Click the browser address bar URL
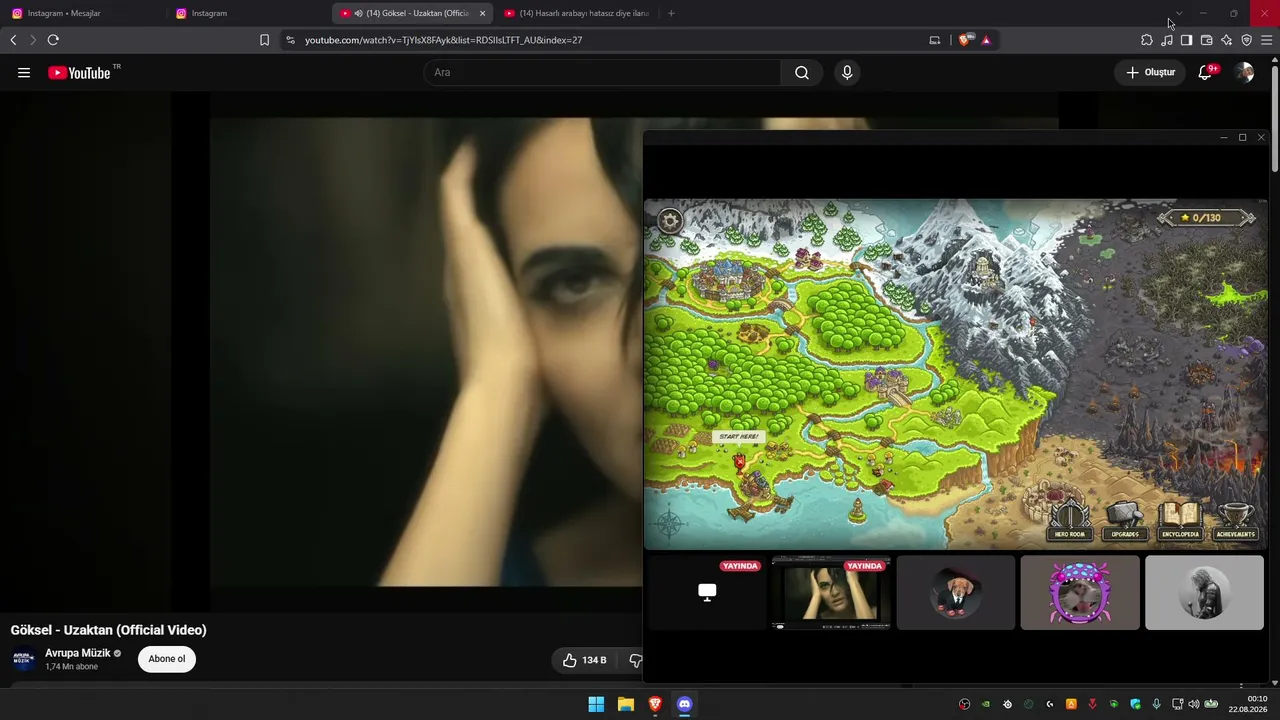 pyautogui.click(x=443, y=40)
